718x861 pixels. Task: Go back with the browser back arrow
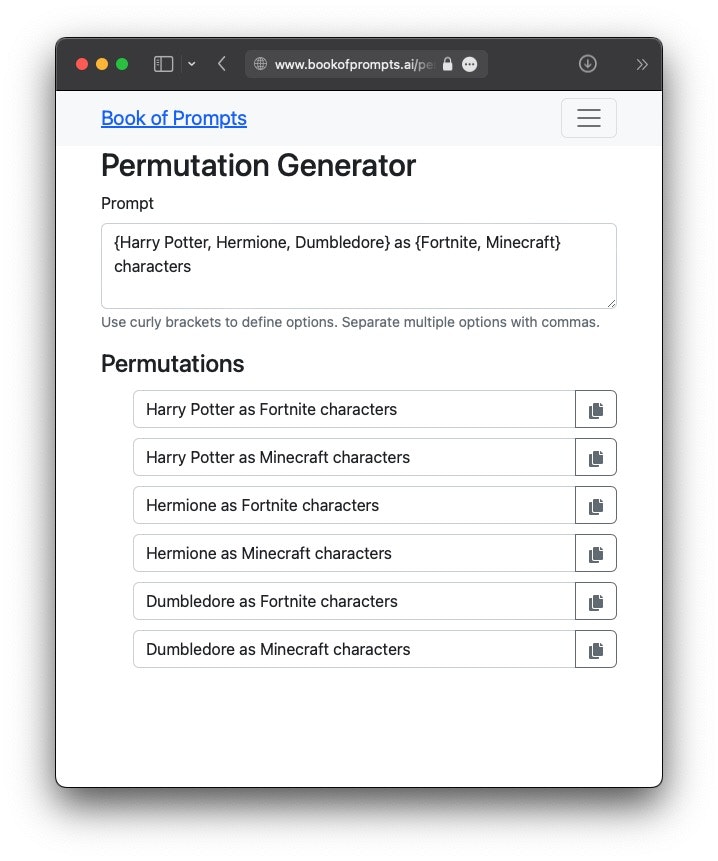(222, 64)
